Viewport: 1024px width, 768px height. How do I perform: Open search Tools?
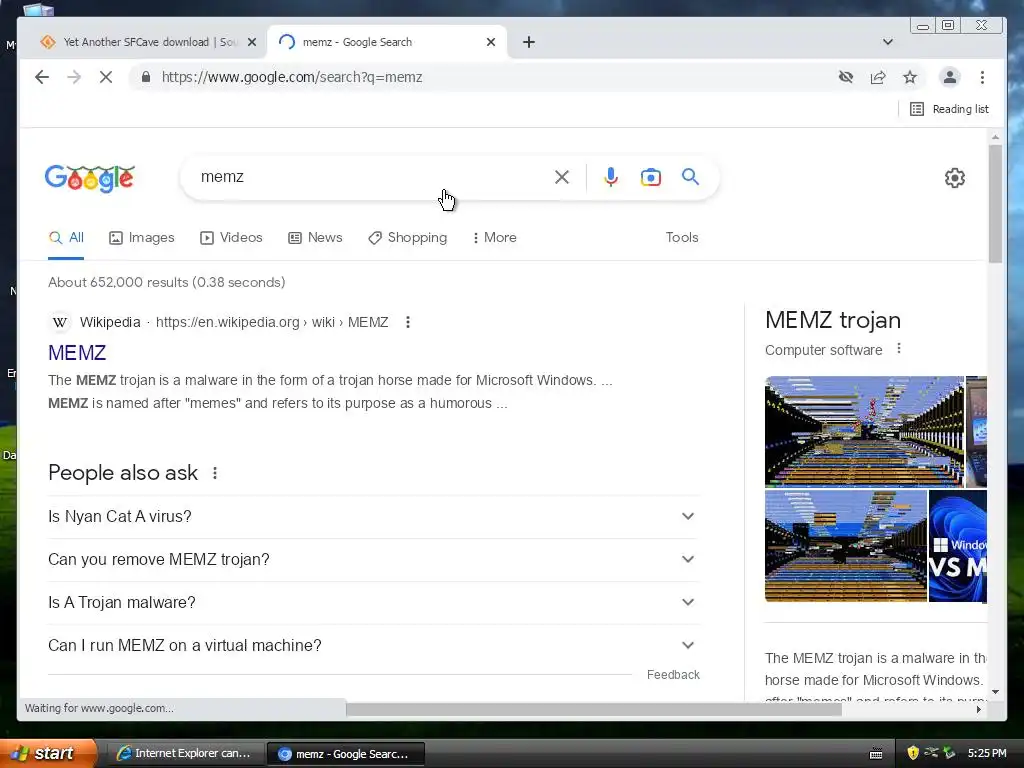pyautogui.click(x=682, y=237)
